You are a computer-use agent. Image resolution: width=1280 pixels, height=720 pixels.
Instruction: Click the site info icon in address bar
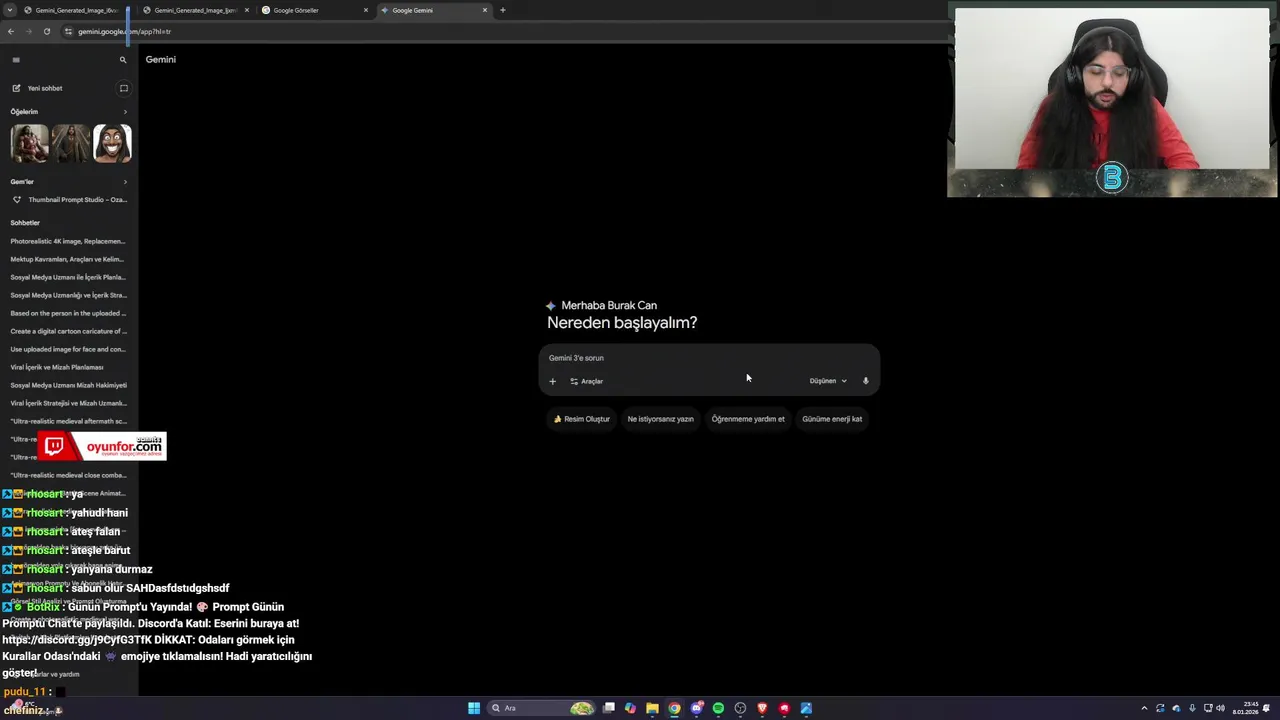68,31
